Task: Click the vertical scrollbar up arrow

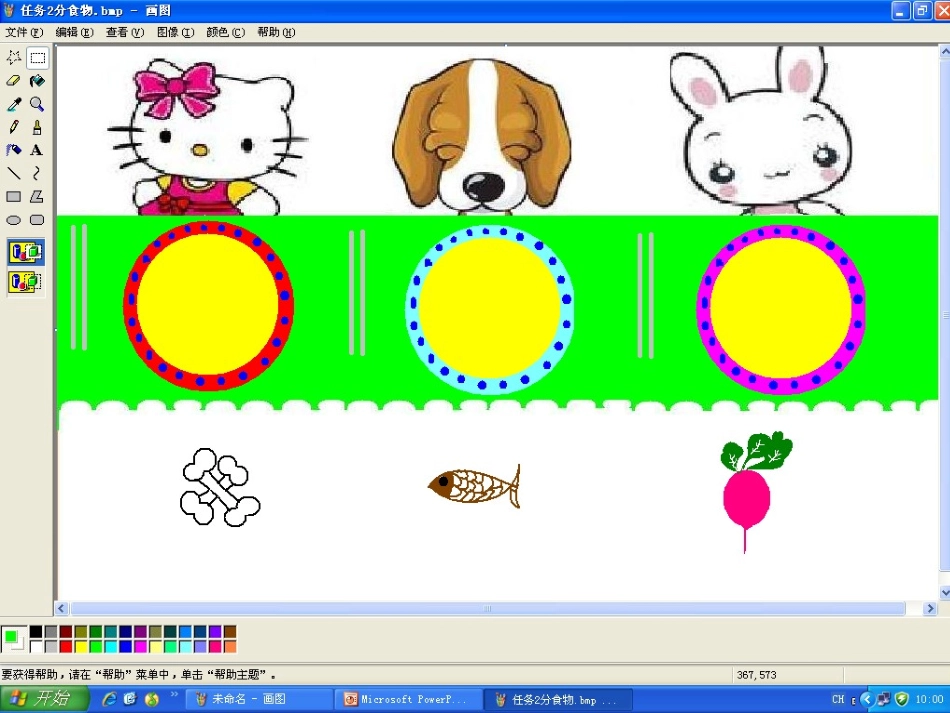Action: 945,52
